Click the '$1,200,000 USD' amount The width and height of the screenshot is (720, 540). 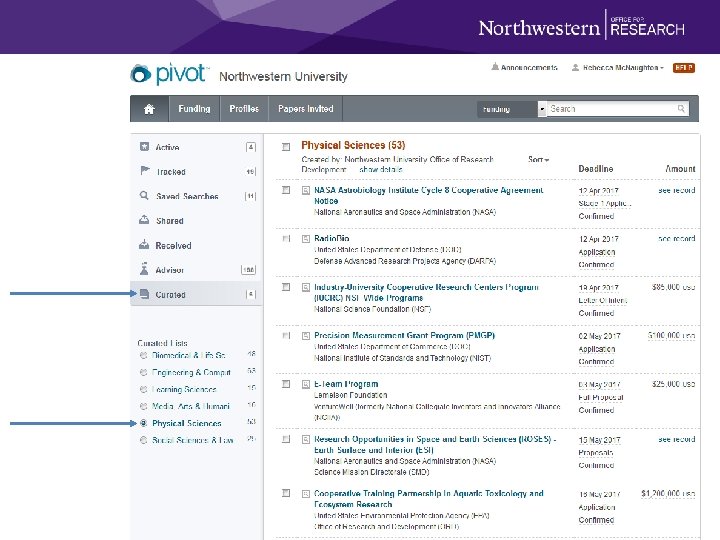tap(668, 493)
